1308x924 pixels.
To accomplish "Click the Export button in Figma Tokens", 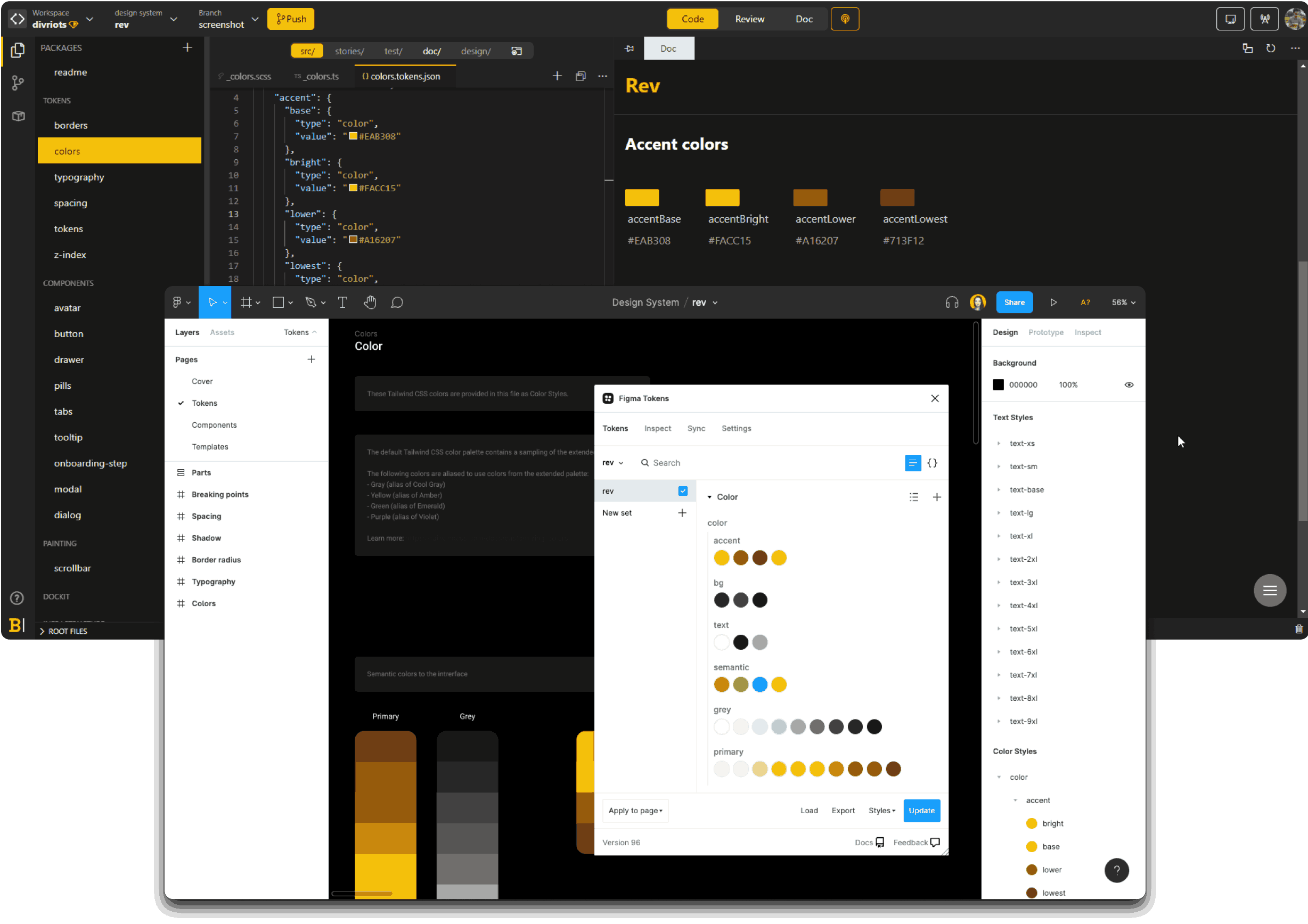I will point(843,810).
